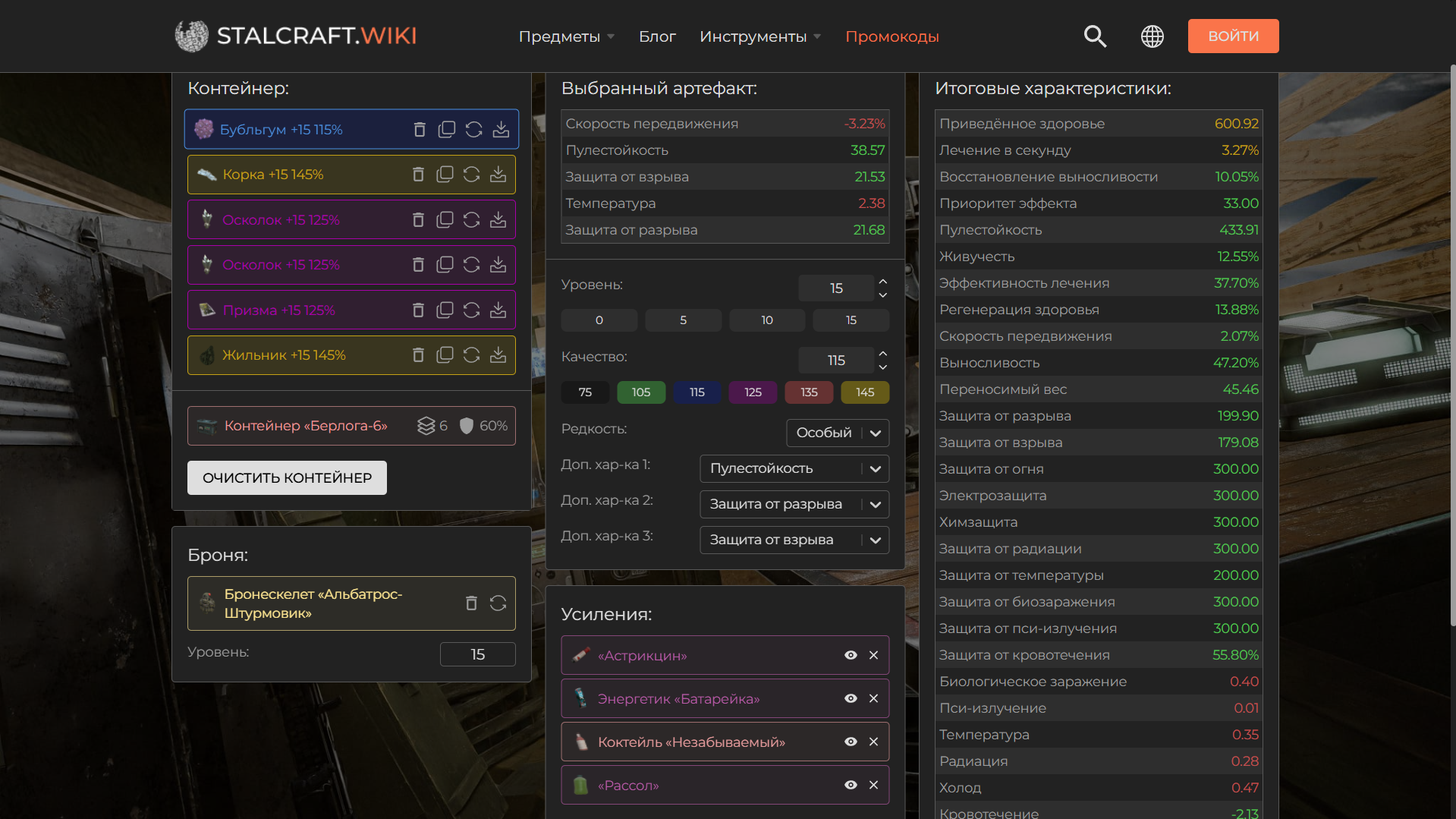
Task: Choose green quality 105 swatch
Action: coord(641,392)
